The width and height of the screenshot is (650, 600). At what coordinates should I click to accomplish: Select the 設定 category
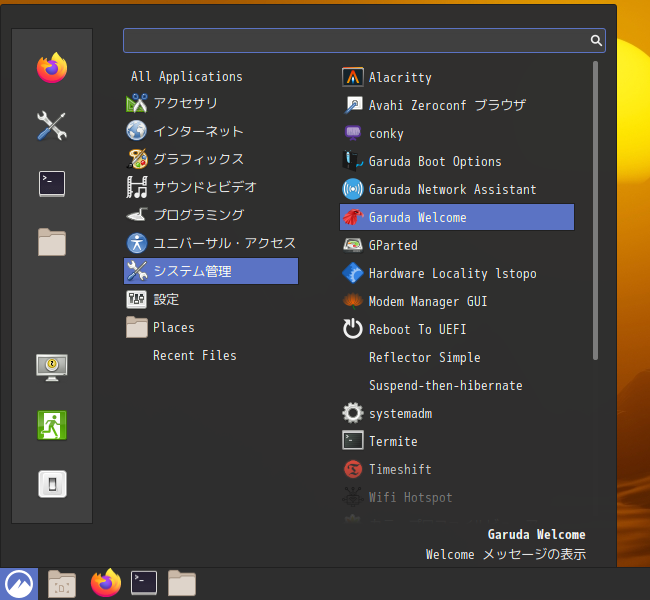coord(211,299)
